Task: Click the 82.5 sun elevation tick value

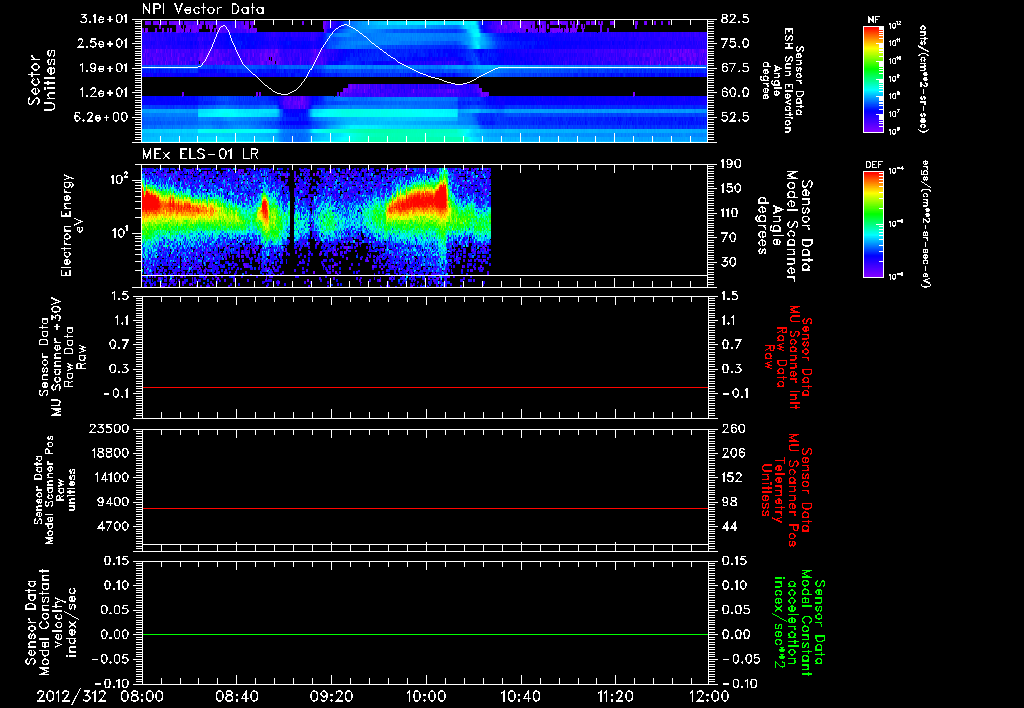Action: click(x=735, y=19)
